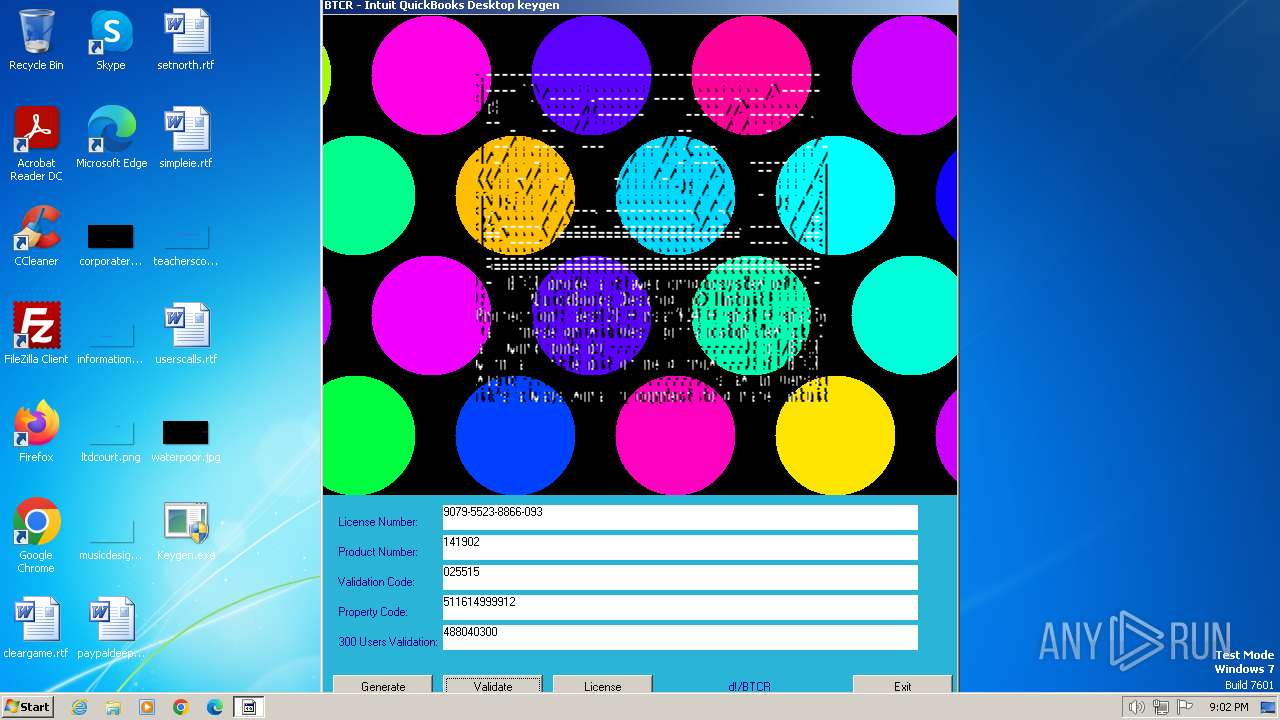Focus the Property Code field
Image resolution: width=1280 pixels, height=720 pixels.
pos(680,607)
